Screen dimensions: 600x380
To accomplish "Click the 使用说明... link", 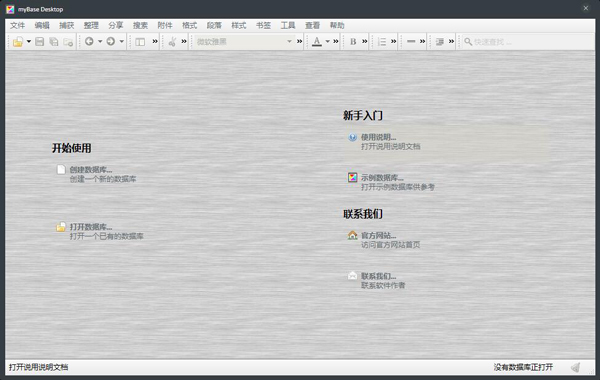I will tap(378, 137).
